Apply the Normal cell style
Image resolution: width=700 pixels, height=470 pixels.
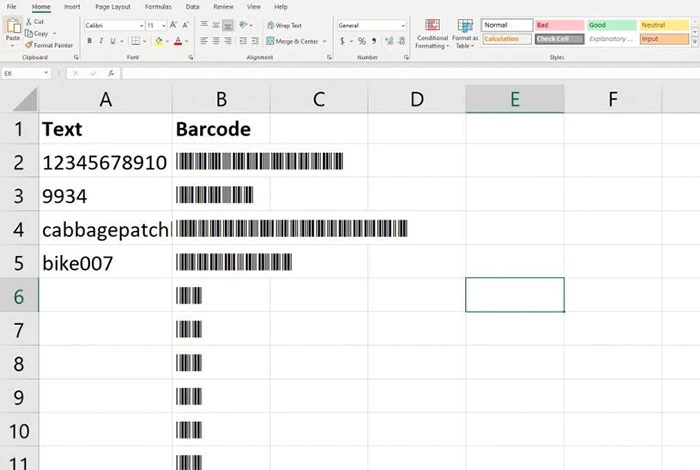click(507, 25)
